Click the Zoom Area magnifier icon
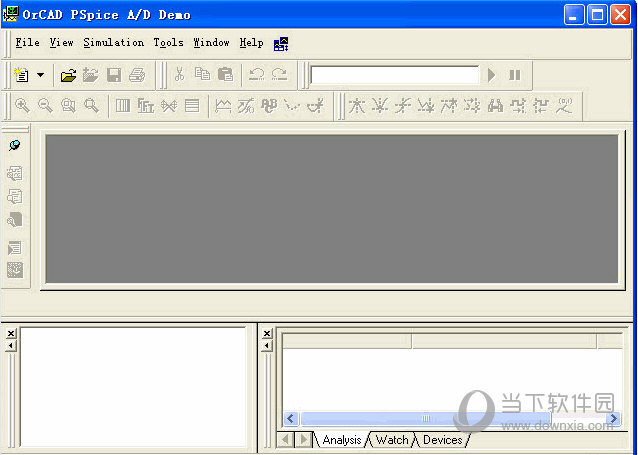The width and height of the screenshot is (638, 455). pyautogui.click(x=68, y=106)
